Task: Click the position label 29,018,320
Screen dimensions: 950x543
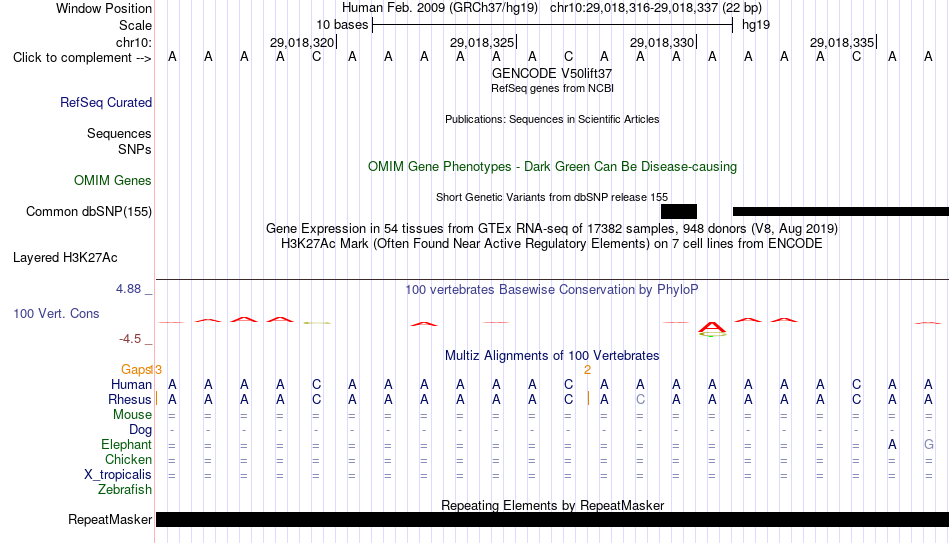Action: click(x=302, y=42)
